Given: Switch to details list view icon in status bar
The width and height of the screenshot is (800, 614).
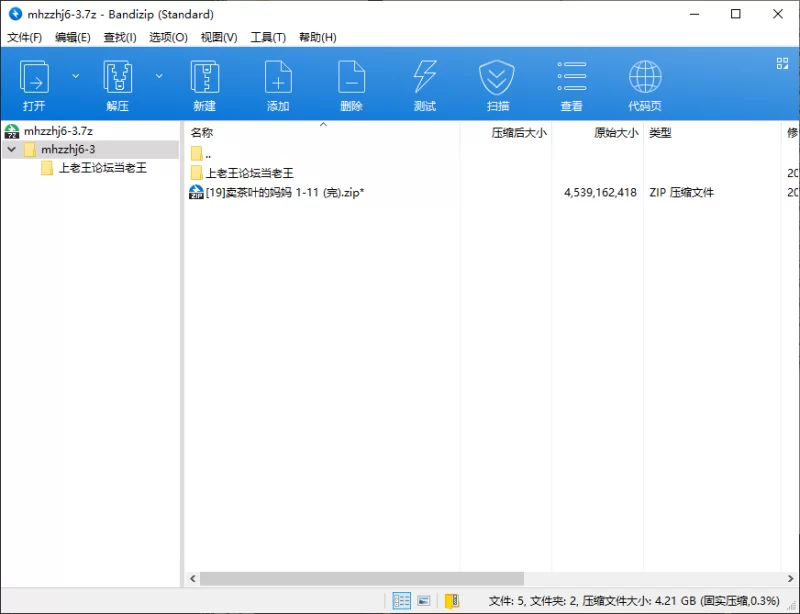Looking at the screenshot, I should [402, 601].
